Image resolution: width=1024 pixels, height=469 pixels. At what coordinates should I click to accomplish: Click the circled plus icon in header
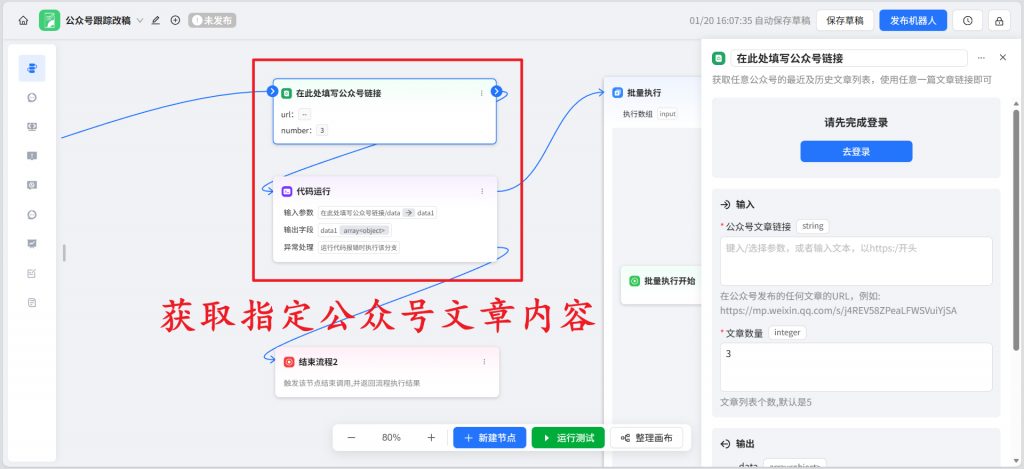point(175,20)
